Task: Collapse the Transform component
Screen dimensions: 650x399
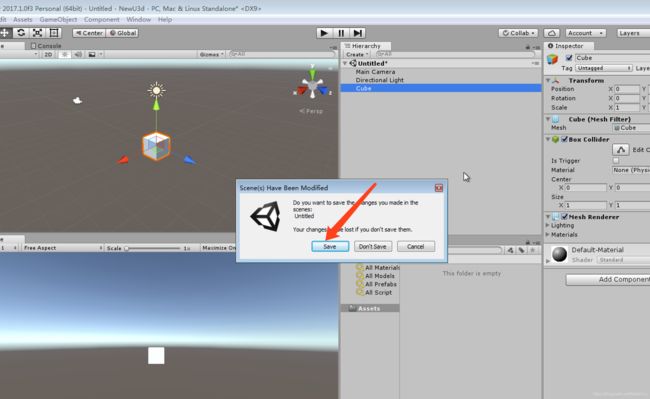Action: pyautogui.click(x=548, y=80)
